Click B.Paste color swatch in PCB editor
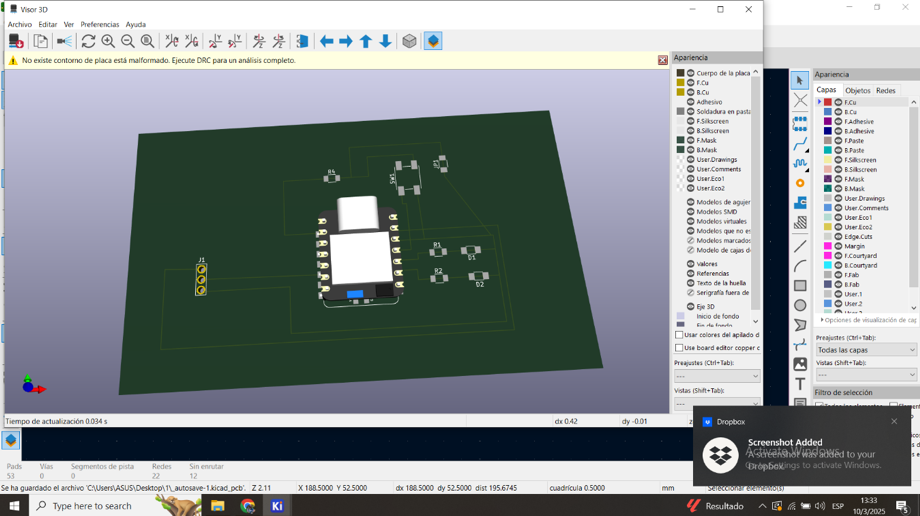920x516 pixels. [828, 150]
